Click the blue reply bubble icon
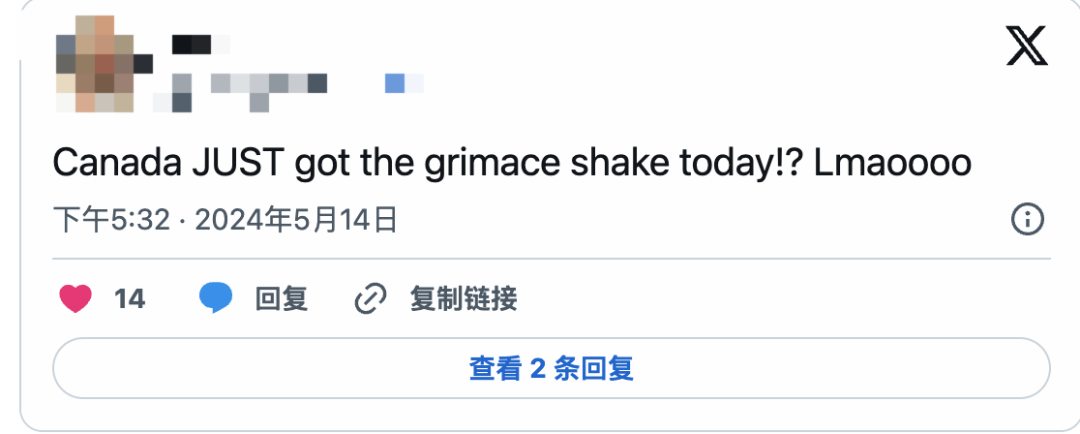 click(x=215, y=298)
